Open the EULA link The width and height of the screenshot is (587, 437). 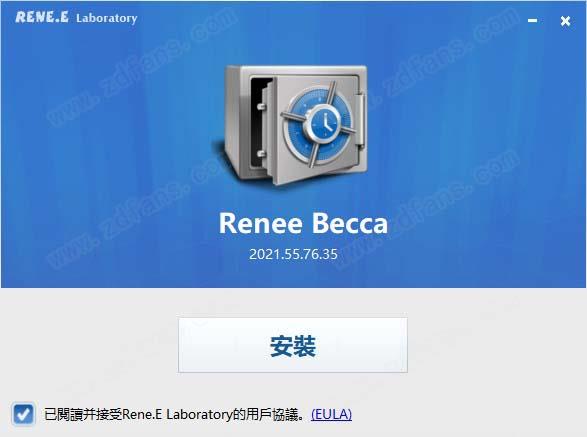[x=331, y=414]
